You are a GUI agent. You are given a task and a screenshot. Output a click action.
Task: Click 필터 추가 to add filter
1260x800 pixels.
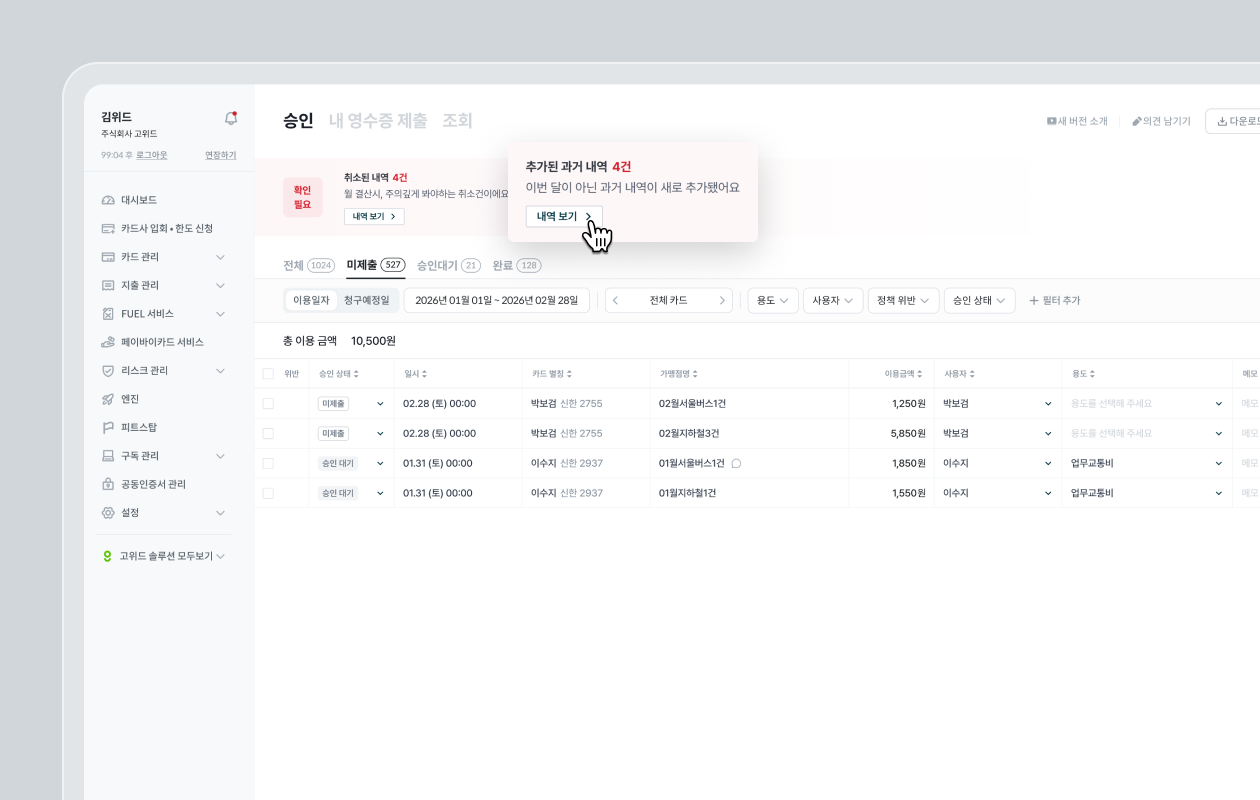pyautogui.click(x=1055, y=300)
